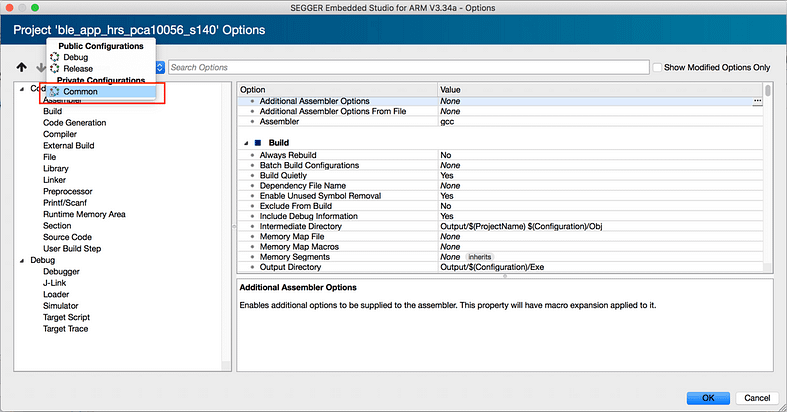
Task: Collapse the Debug tree section
Action: coord(23,260)
